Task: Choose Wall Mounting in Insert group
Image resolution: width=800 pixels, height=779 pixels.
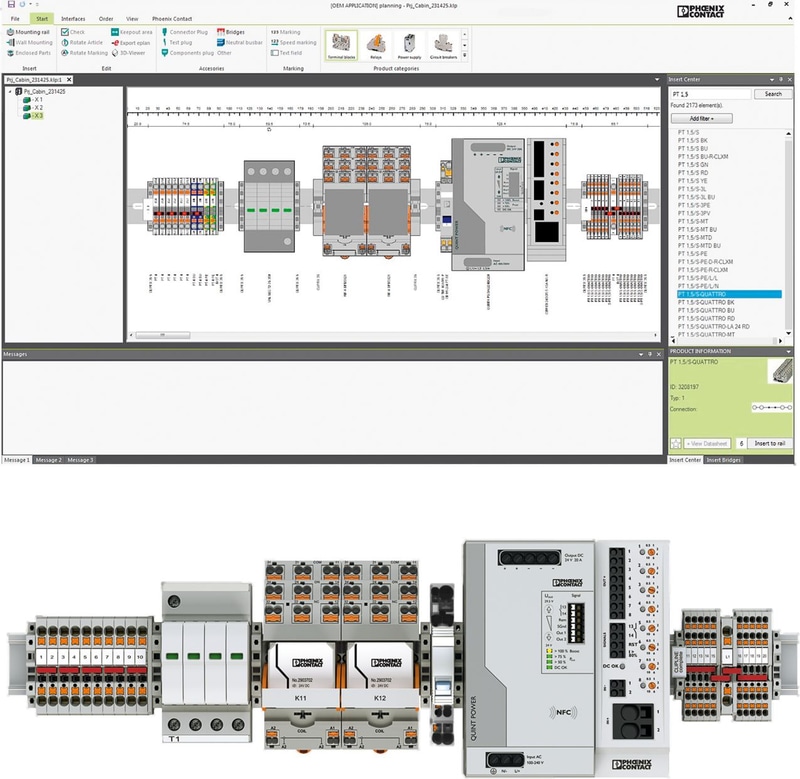Action: (x=29, y=42)
